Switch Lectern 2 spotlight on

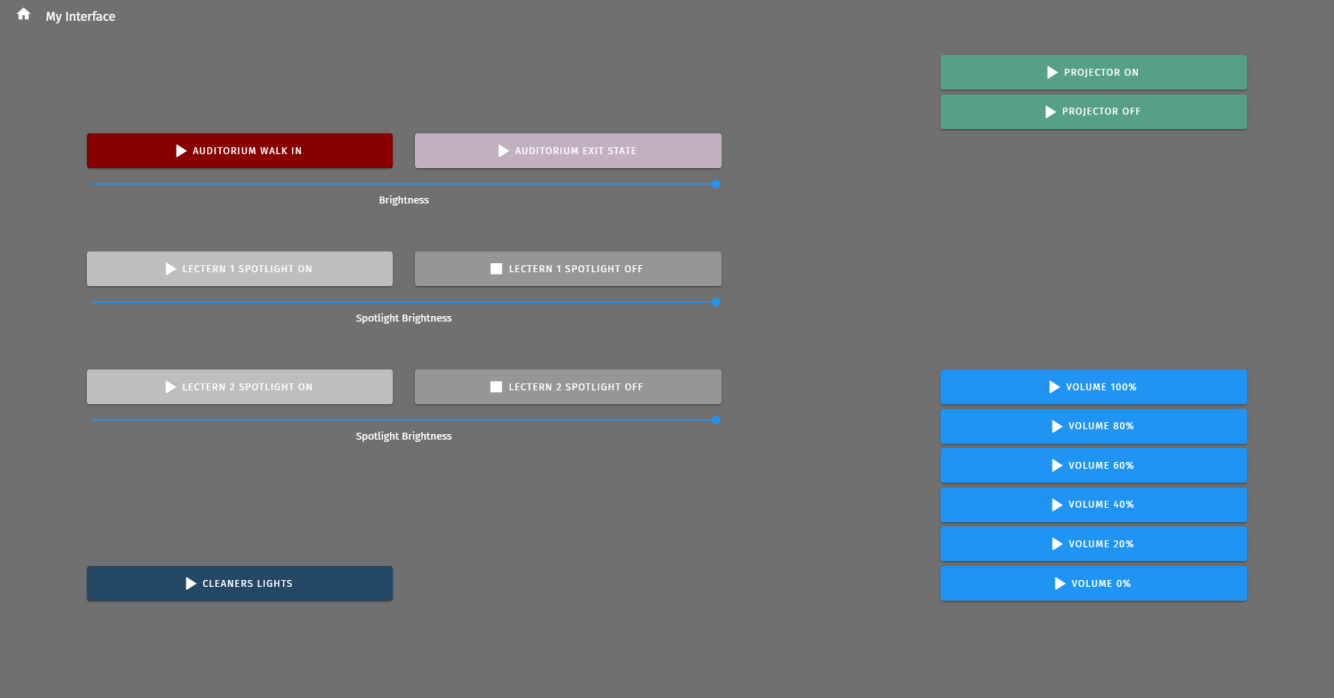tap(239, 387)
